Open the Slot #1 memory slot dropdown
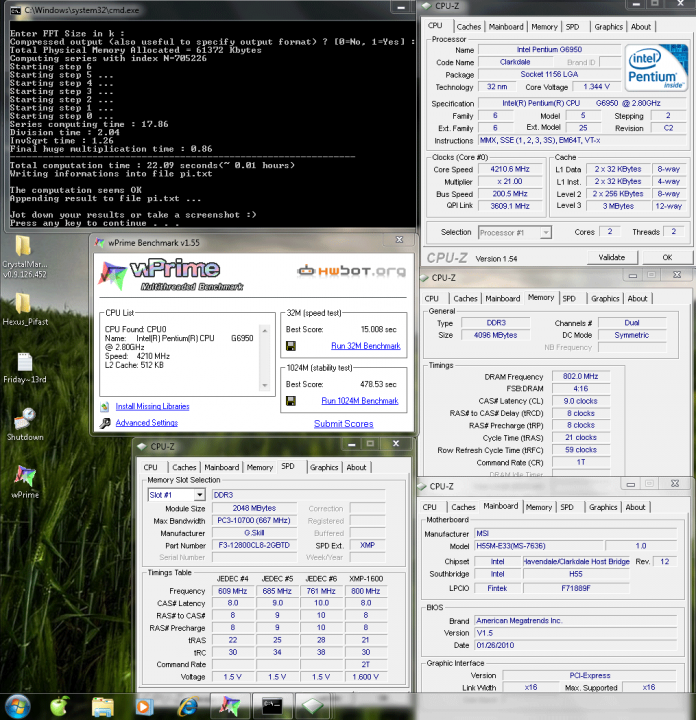Viewport: 696px width, 720px height. 199,495
